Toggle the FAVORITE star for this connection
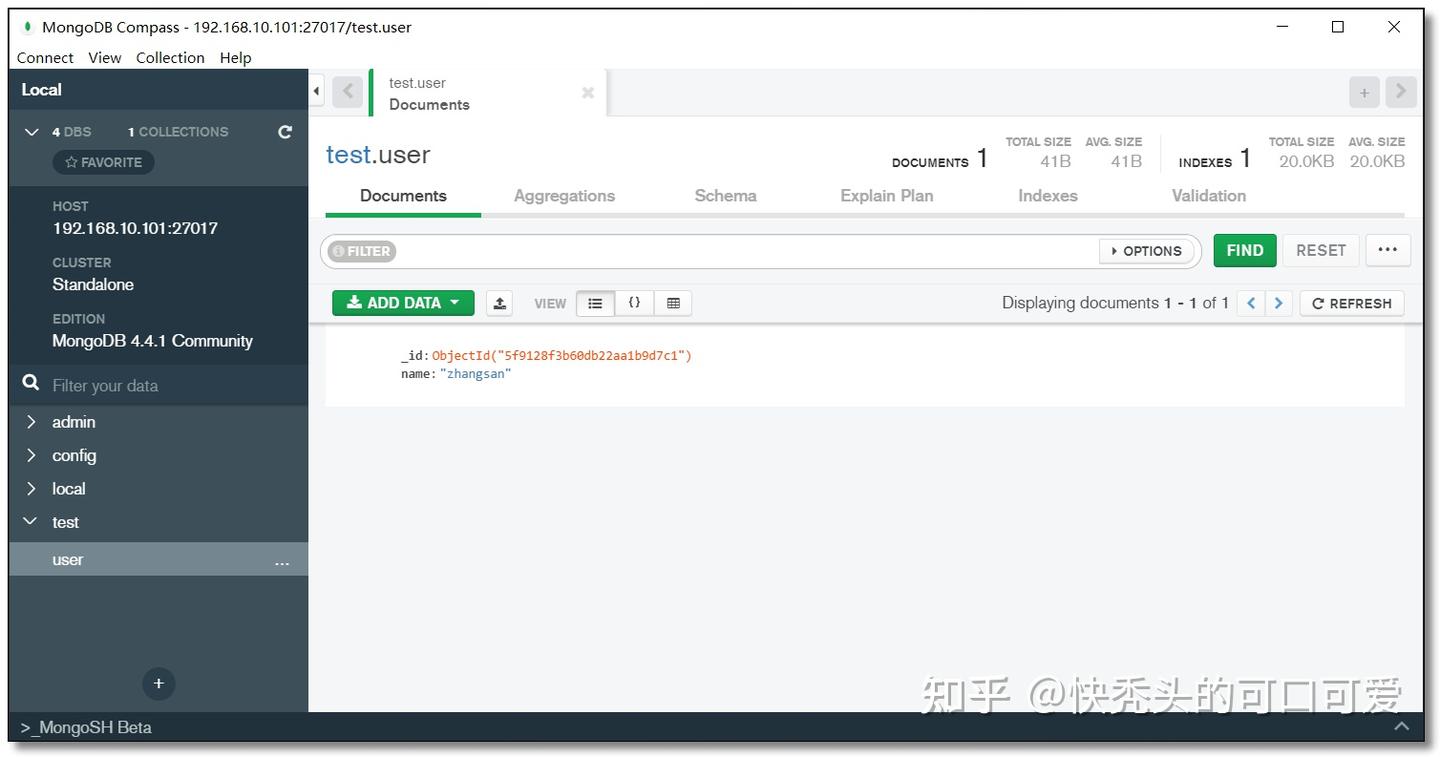 [x=103, y=162]
